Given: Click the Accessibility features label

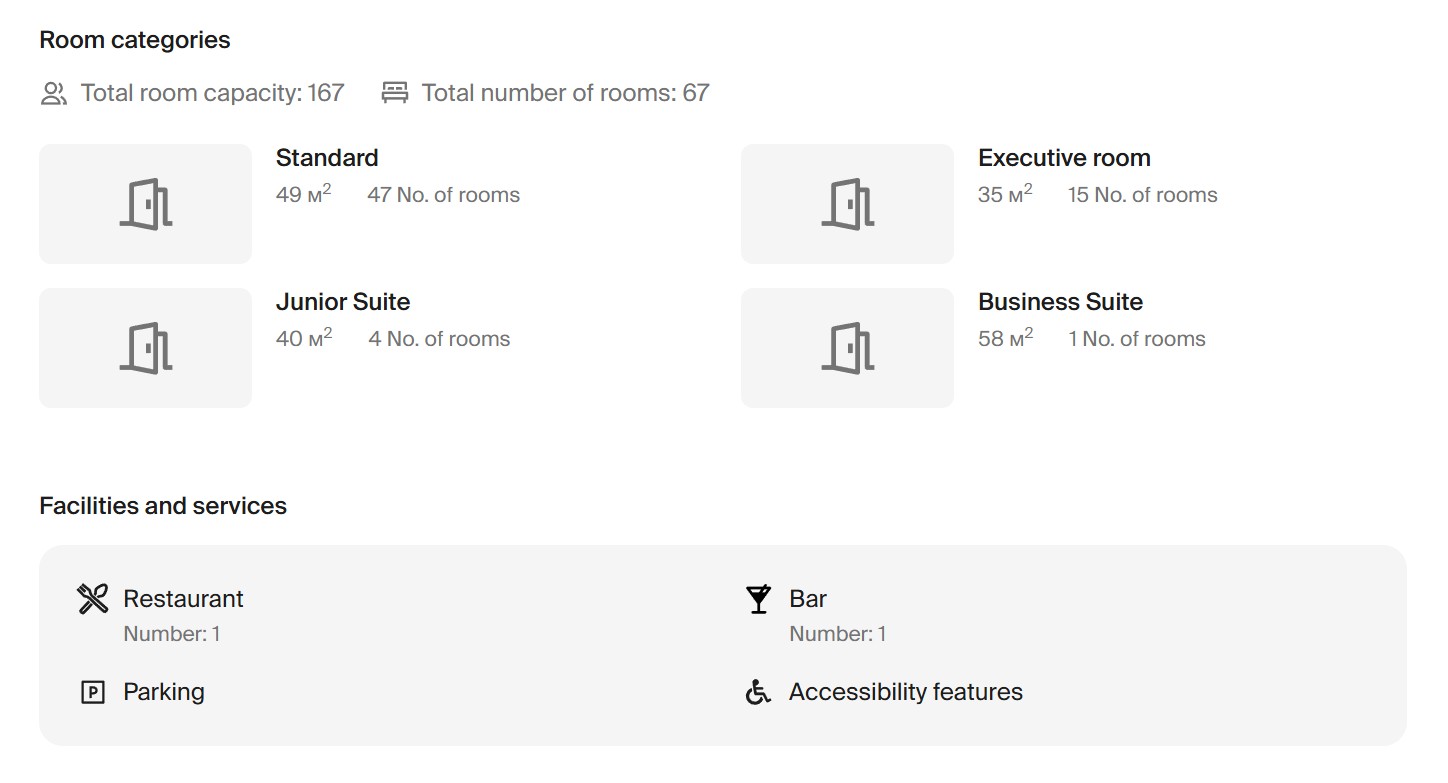Looking at the screenshot, I should [x=905, y=692].
